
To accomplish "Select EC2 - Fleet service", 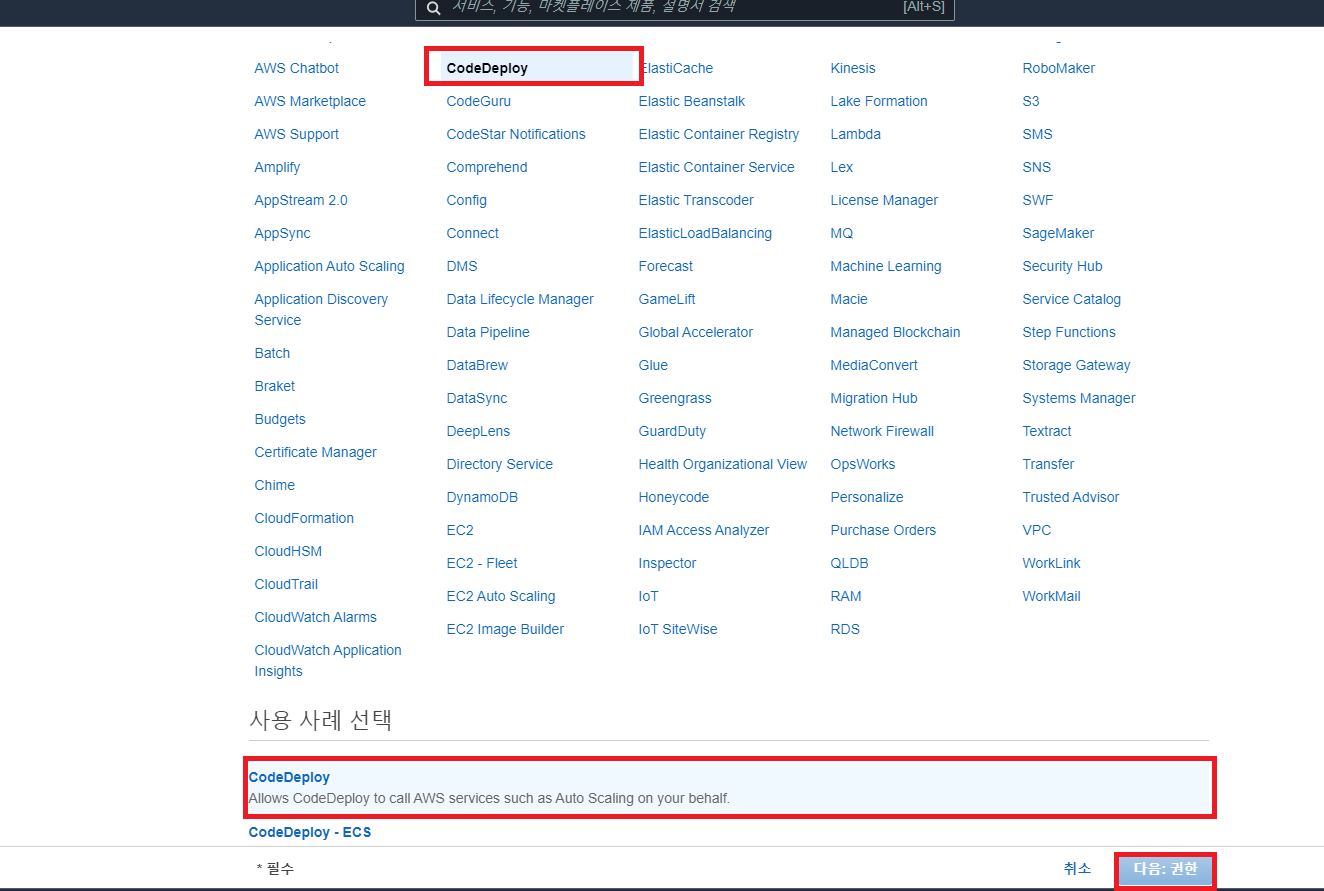I will tap(482, 563).
